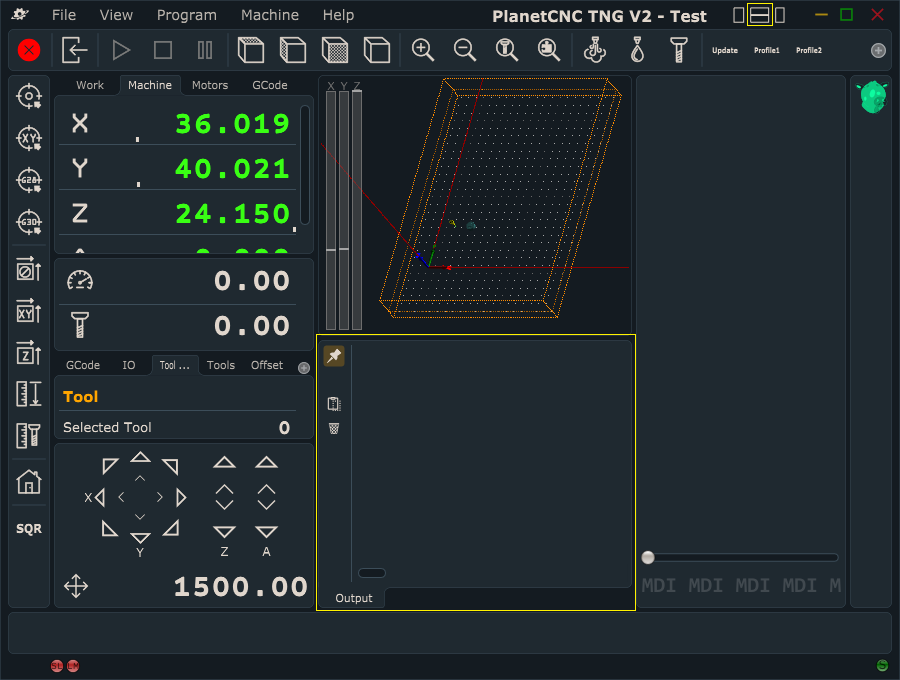Select the G28 position icon in sidebar
Screen dimensions: 900x680
[29, 180]
